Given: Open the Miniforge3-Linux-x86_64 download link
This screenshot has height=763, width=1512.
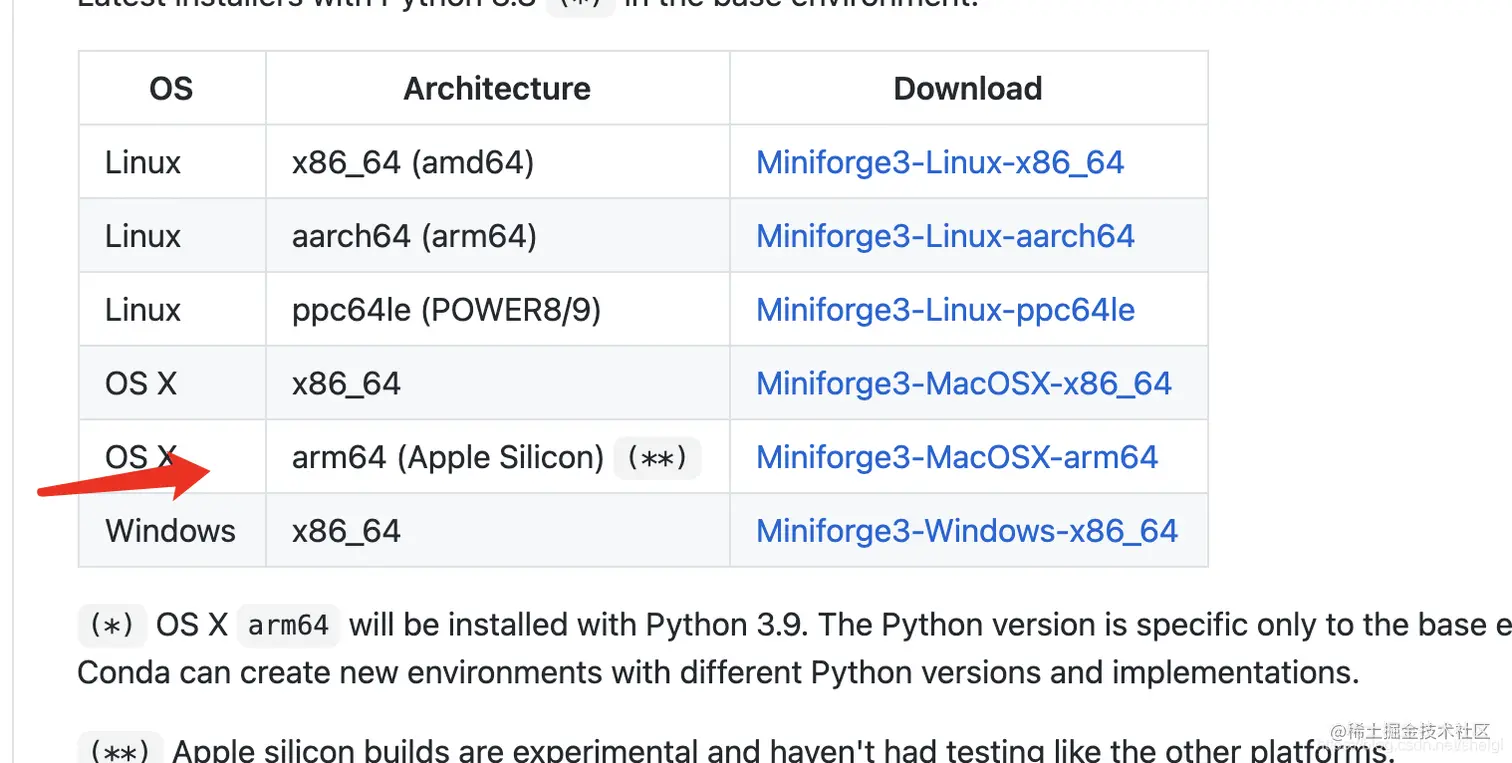Looking at the screenshot, I should 940,162.
